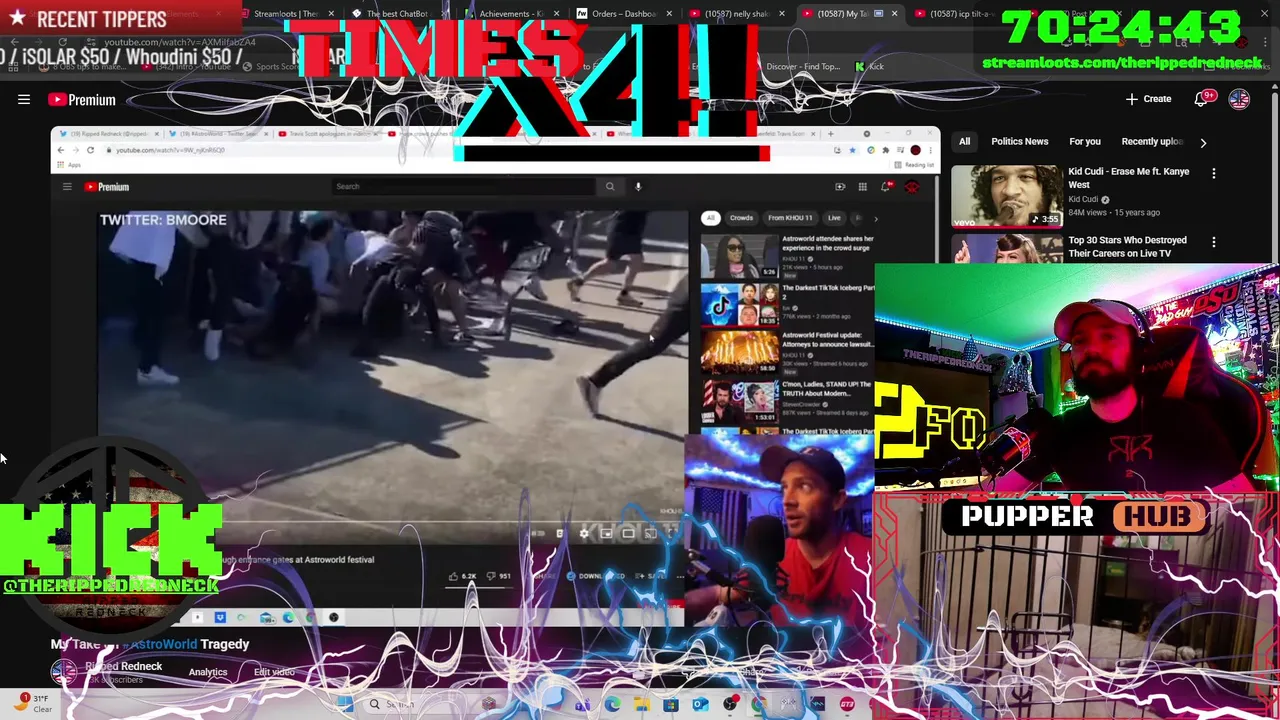Image resolution: width=1280 pixels, height=720 pixels.
Task: Click the reload icon in the recorded browser
Action: pos(90,150)
